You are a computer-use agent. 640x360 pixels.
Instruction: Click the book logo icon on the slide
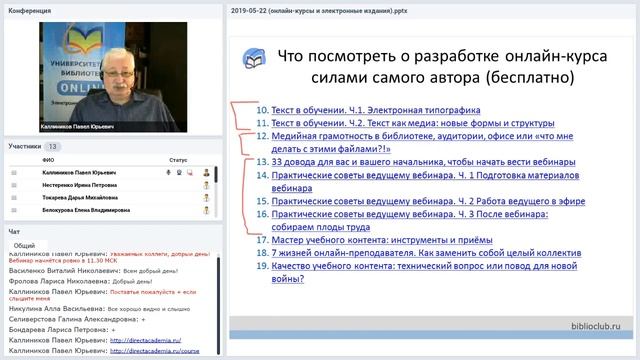coord(254,58)
